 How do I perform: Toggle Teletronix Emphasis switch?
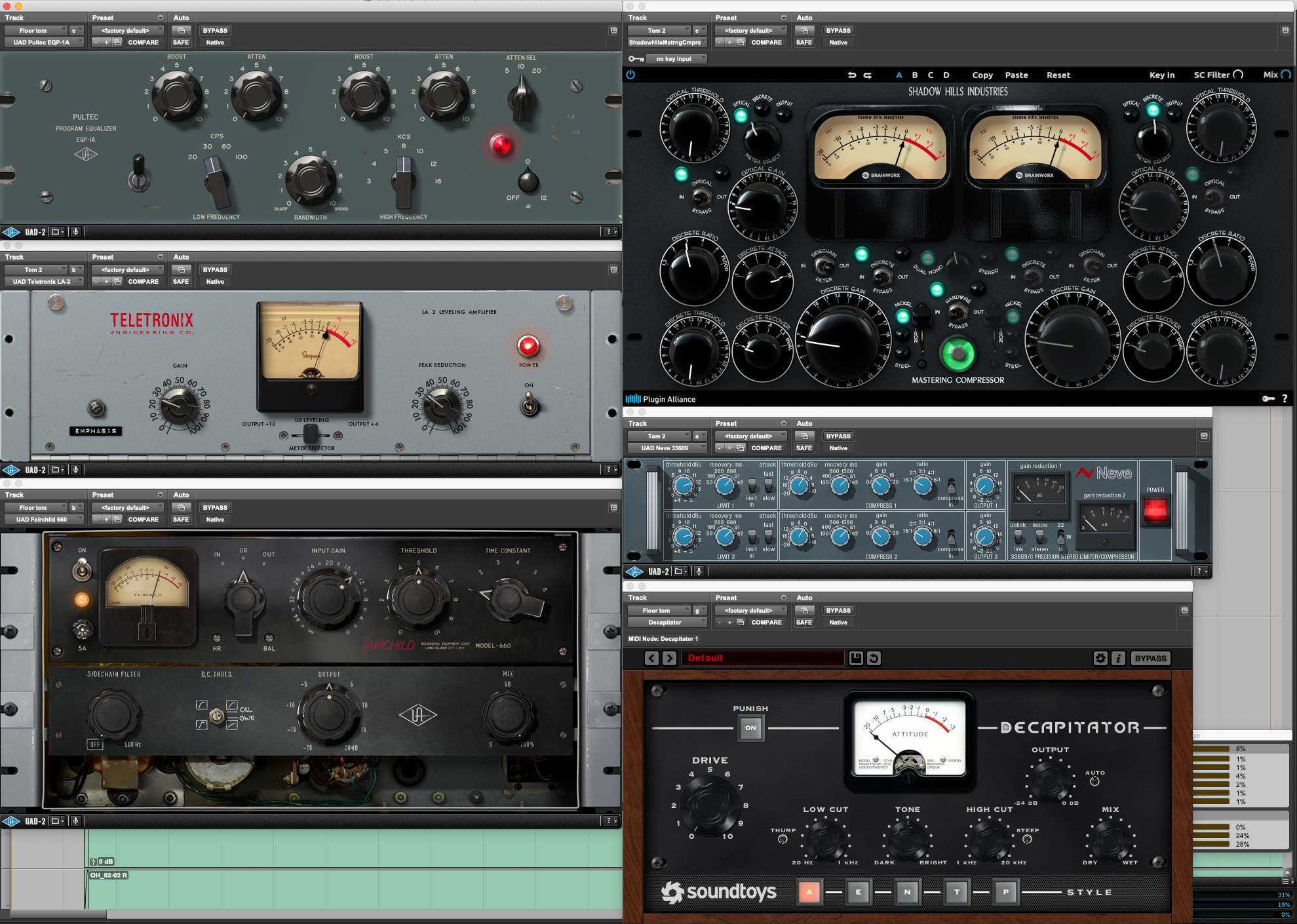pyautogui.click(x=96, y=409)
